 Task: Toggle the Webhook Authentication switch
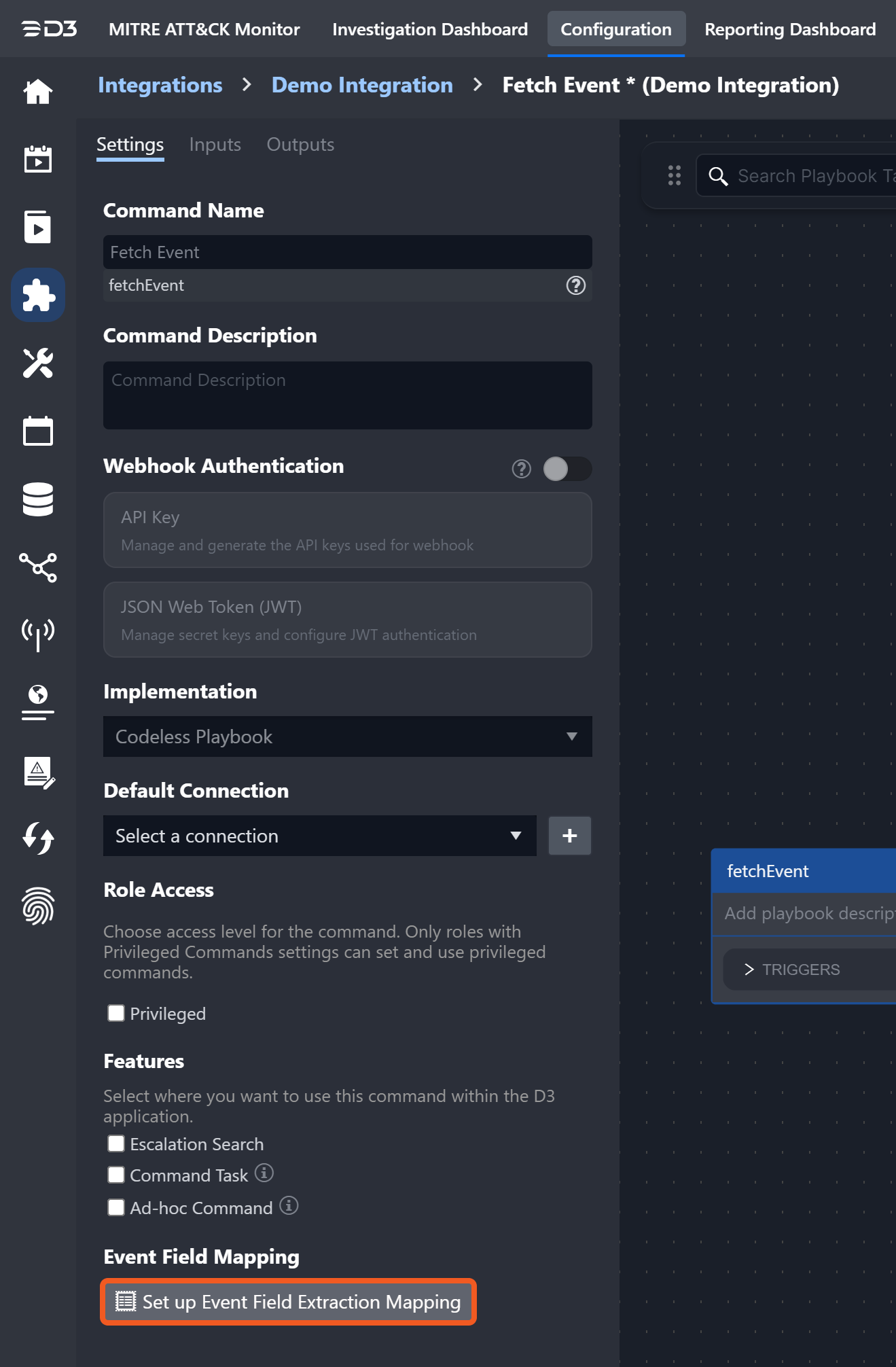point(567,469)
